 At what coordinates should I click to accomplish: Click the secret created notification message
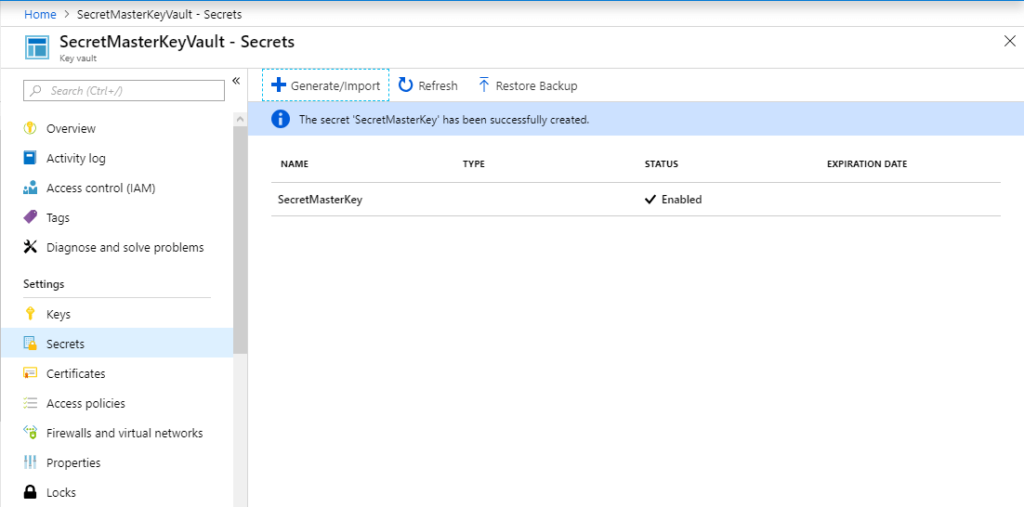444,120
